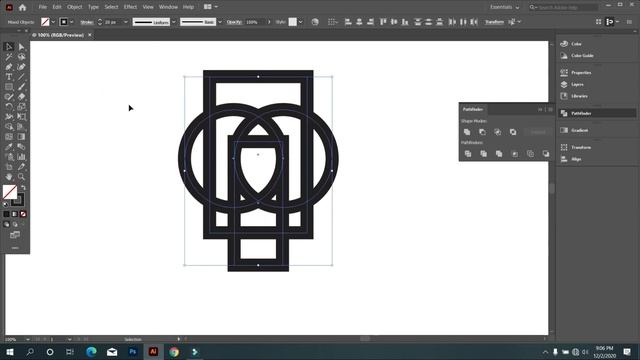Click Recolor Artwork icon in control bar
The width and height of the screenshot is (640, 360).
click(315, 22)
